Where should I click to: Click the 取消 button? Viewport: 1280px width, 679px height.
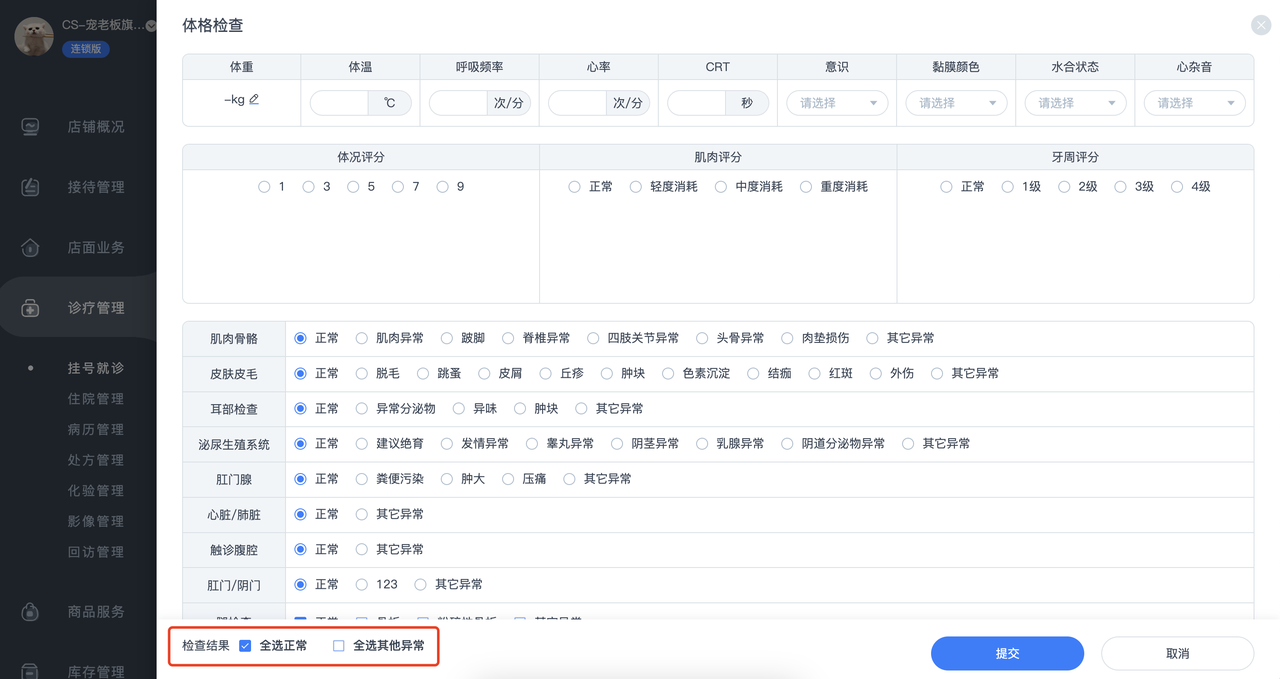point(1177,653)
